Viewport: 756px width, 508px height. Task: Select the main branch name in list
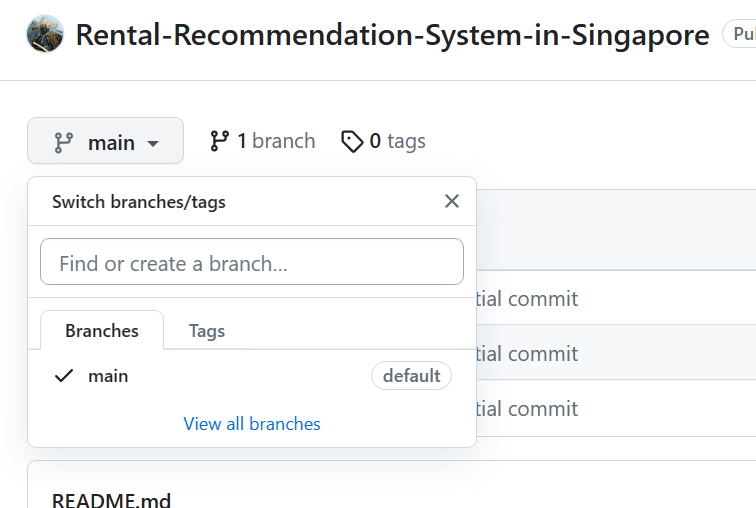[x=108, y=376]
